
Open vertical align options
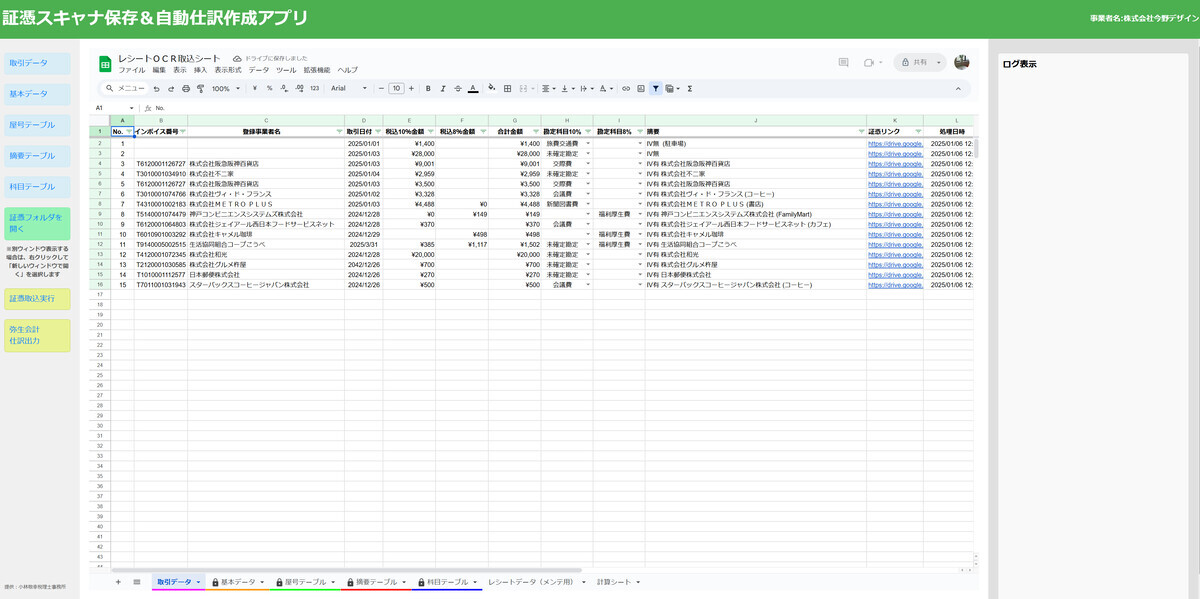click(x=567, y=88)
